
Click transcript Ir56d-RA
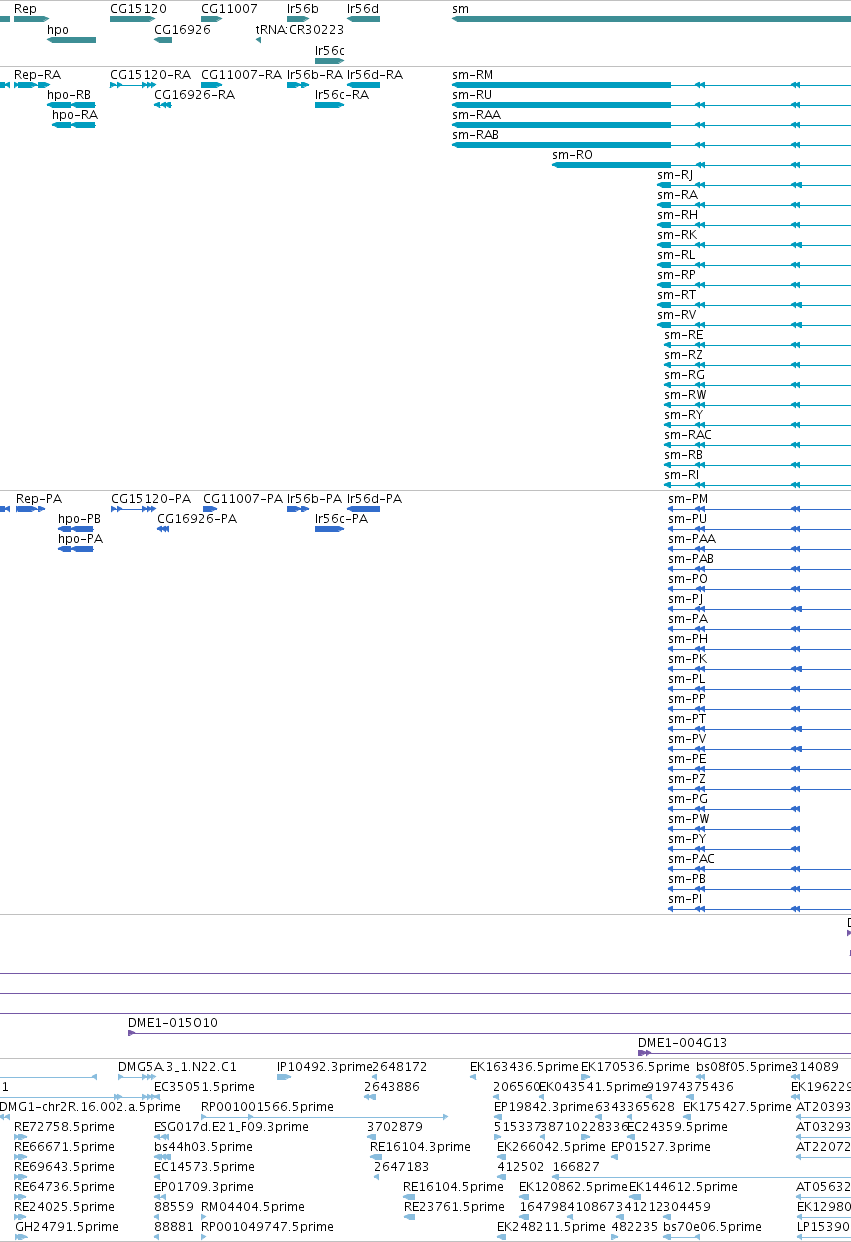[375, 74]
